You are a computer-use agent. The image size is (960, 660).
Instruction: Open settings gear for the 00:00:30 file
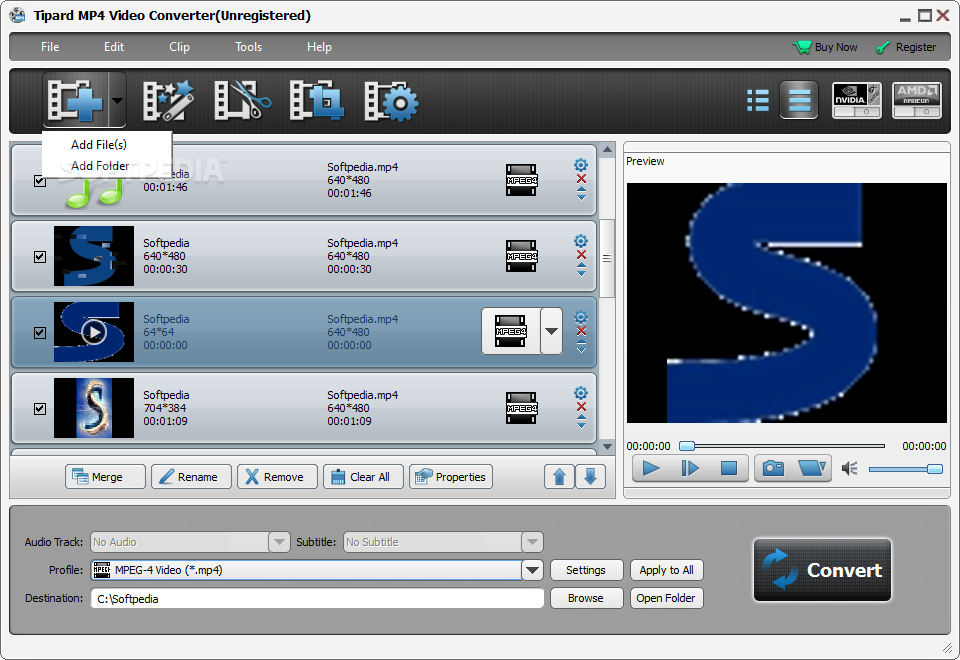pyautogui.click(x=581, y=241)
